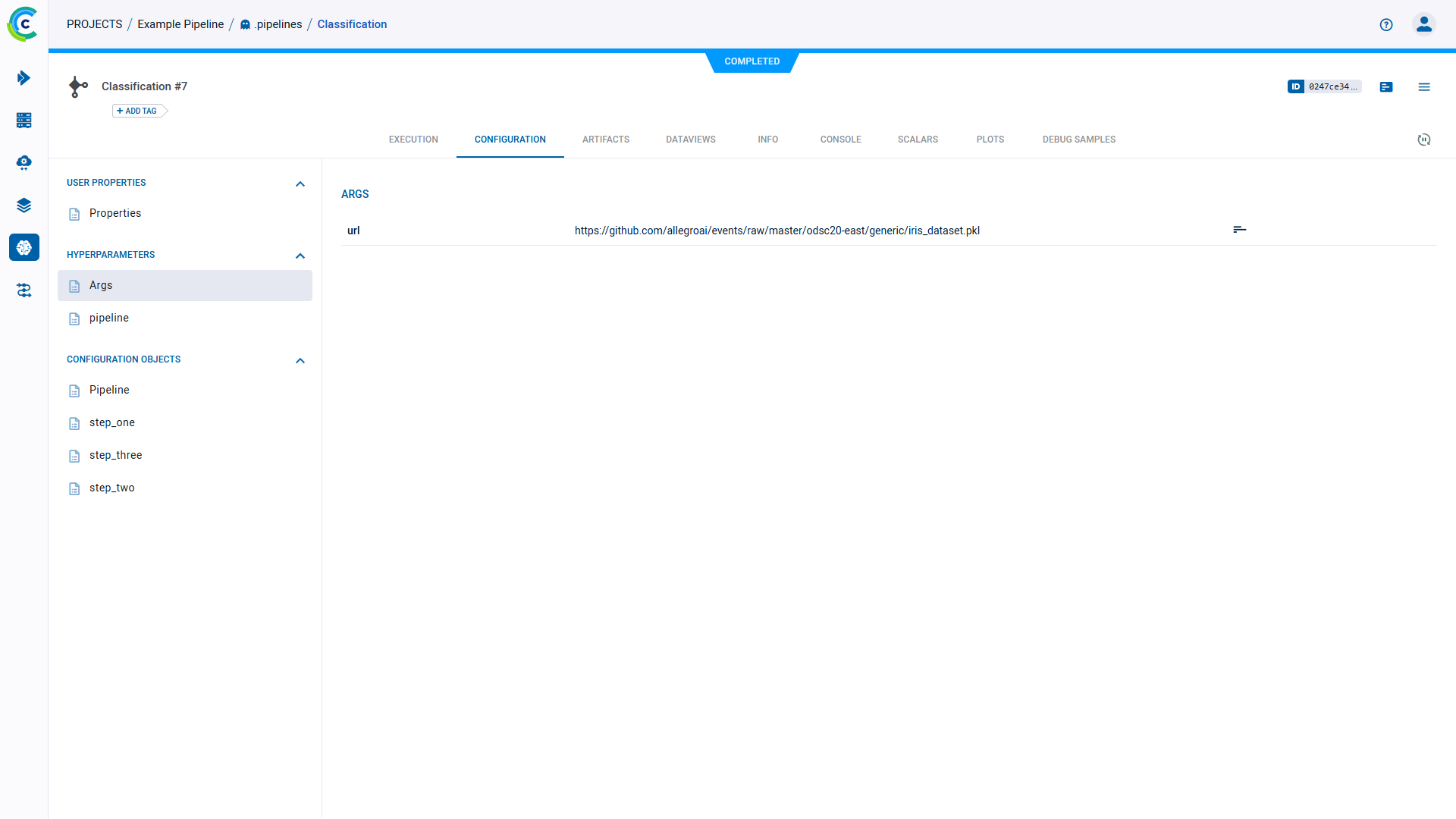This screenshot has height=819, width=1456.
Task: Collapse the USER PROPERTIES section
Action: [x=300, y=184]
